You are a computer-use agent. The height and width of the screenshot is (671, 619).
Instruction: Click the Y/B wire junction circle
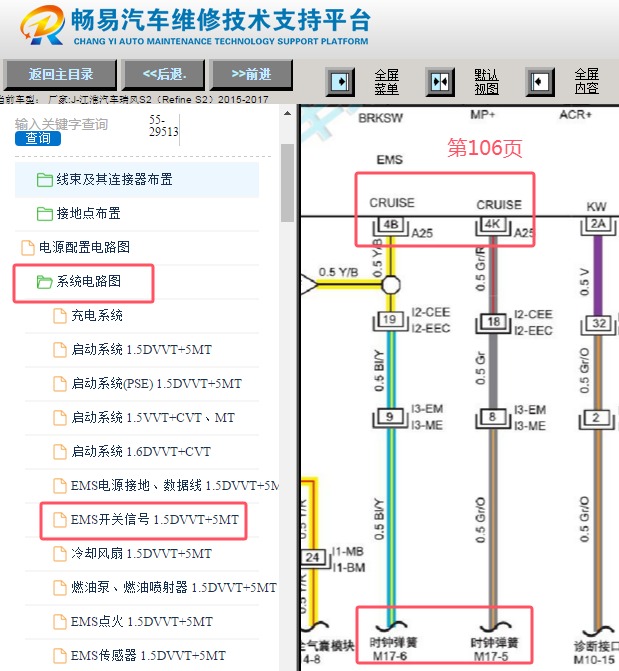[390, 285]
